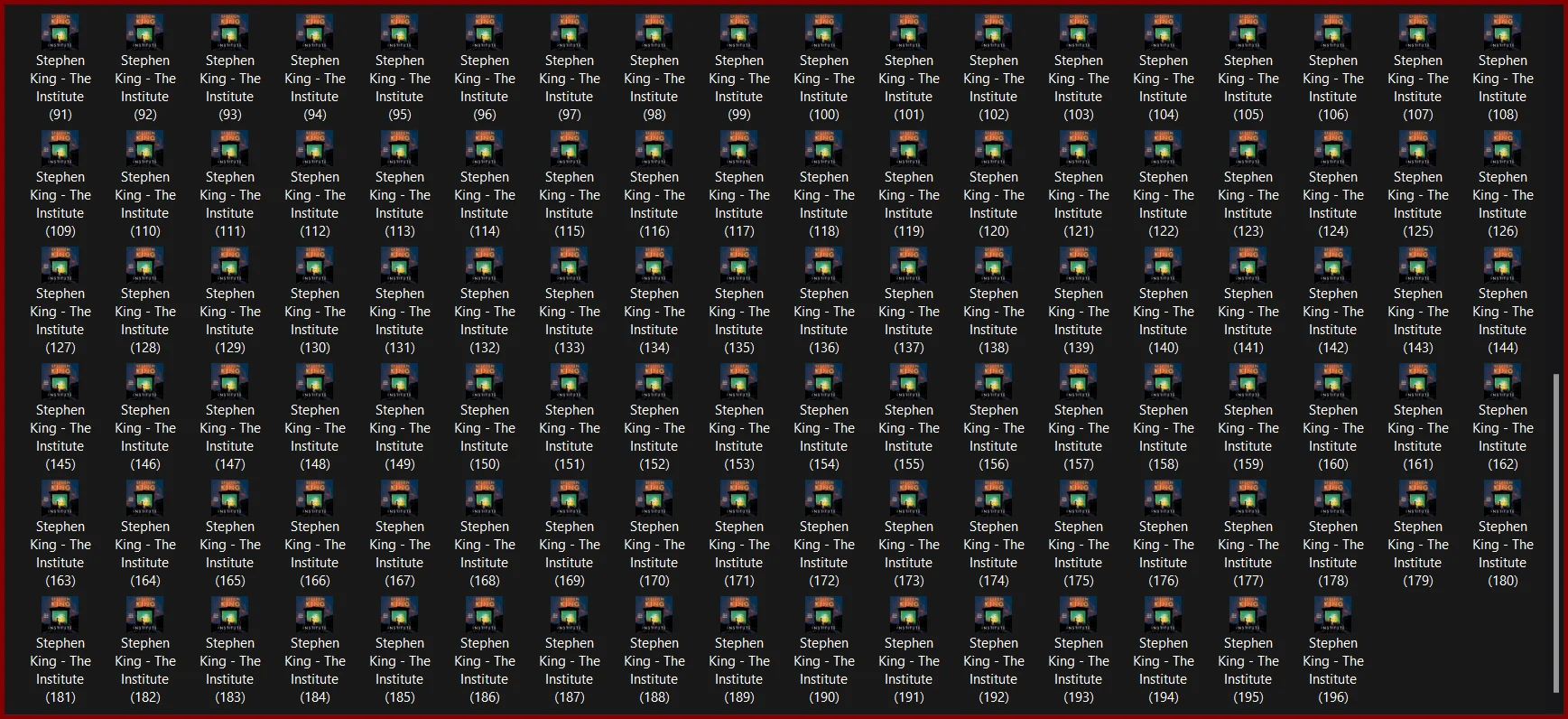
Task: Click the album art icon of file (183)
Action: [x=230, y=615]
